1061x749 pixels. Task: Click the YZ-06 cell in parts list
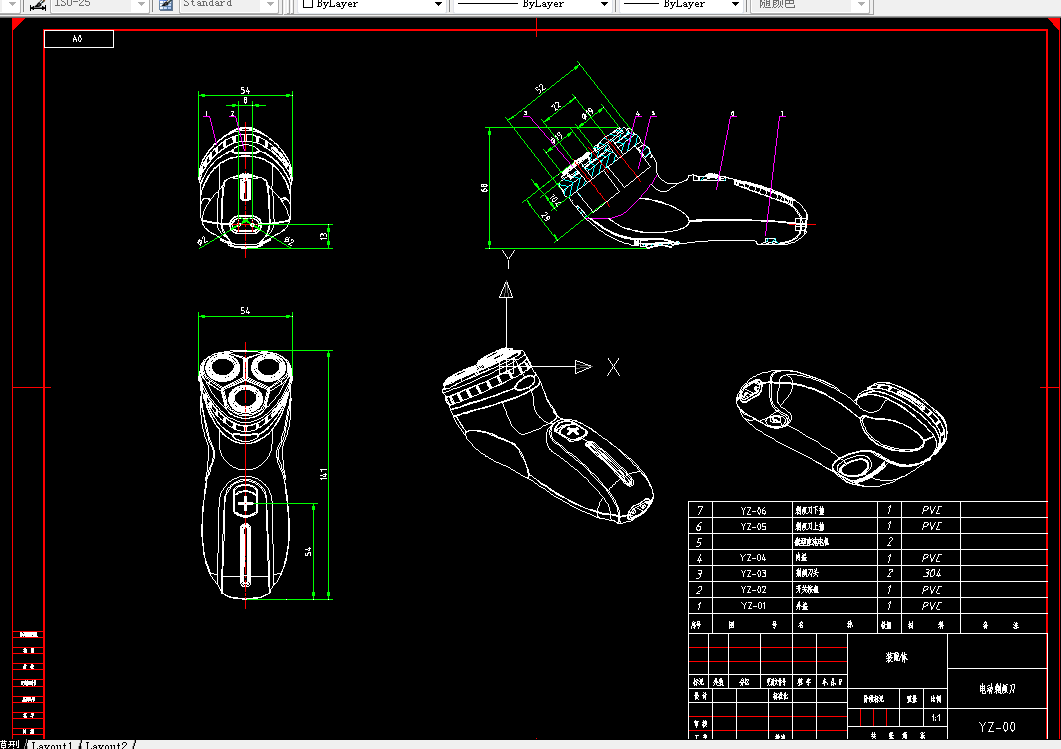(752, 511)
